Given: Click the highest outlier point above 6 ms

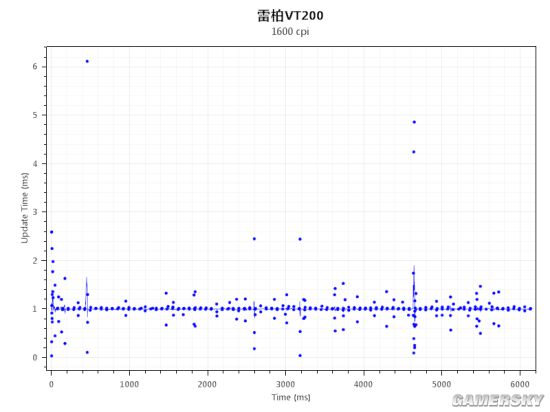Looking at the screenshot, I should (x=87, y=61).
